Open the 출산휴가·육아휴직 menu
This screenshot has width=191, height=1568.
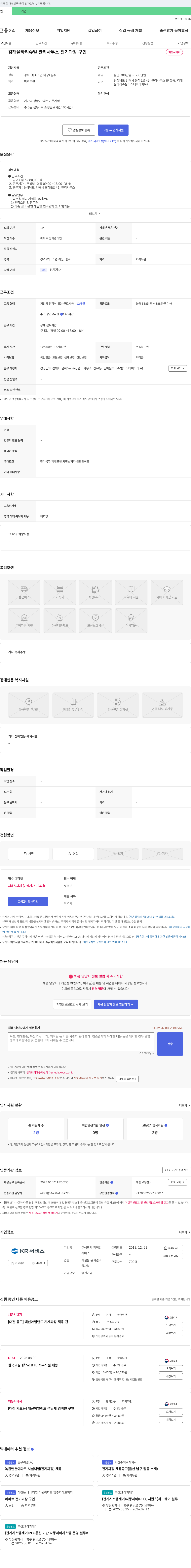pos(174,30)
